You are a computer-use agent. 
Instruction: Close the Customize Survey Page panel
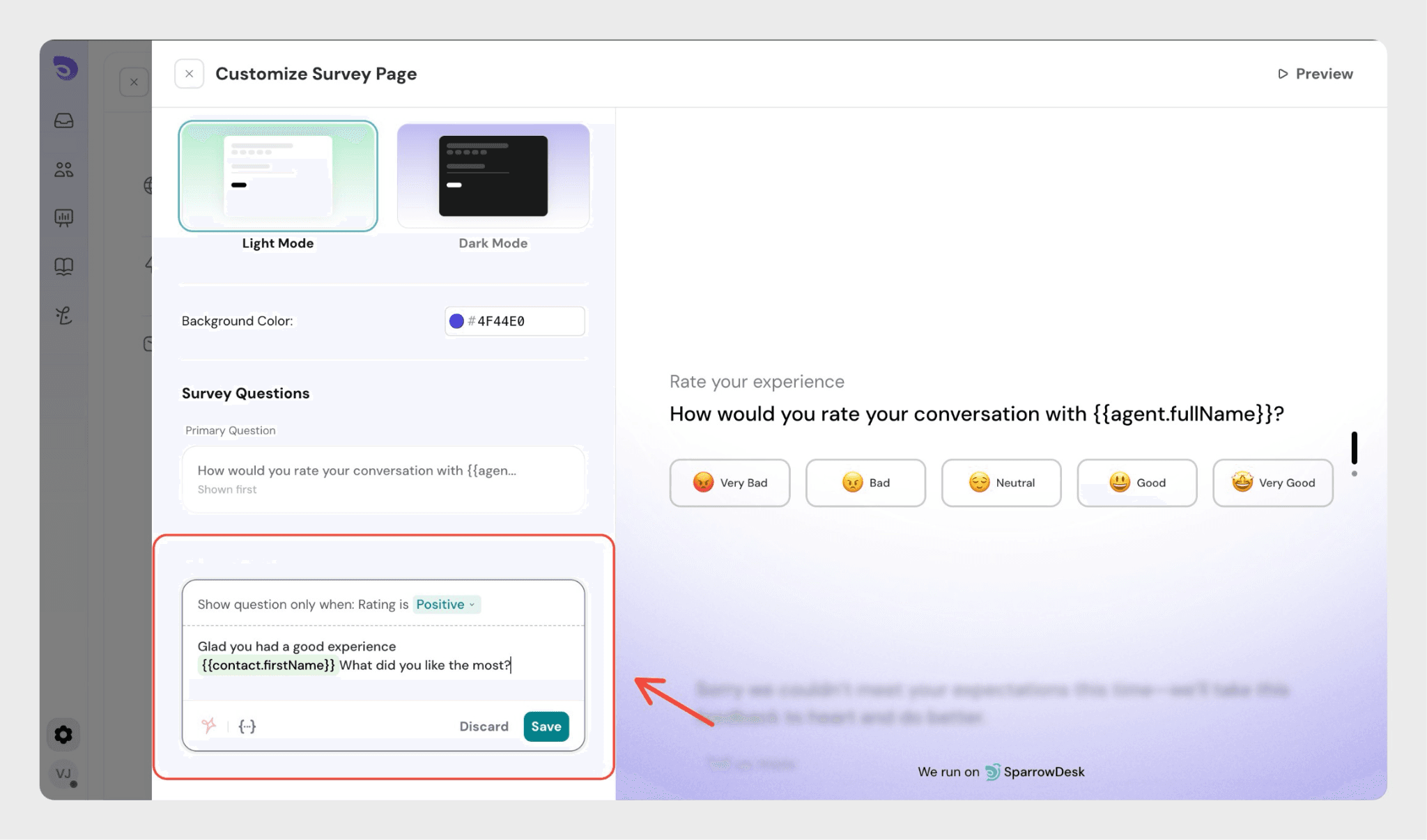(x=189, y=74)
